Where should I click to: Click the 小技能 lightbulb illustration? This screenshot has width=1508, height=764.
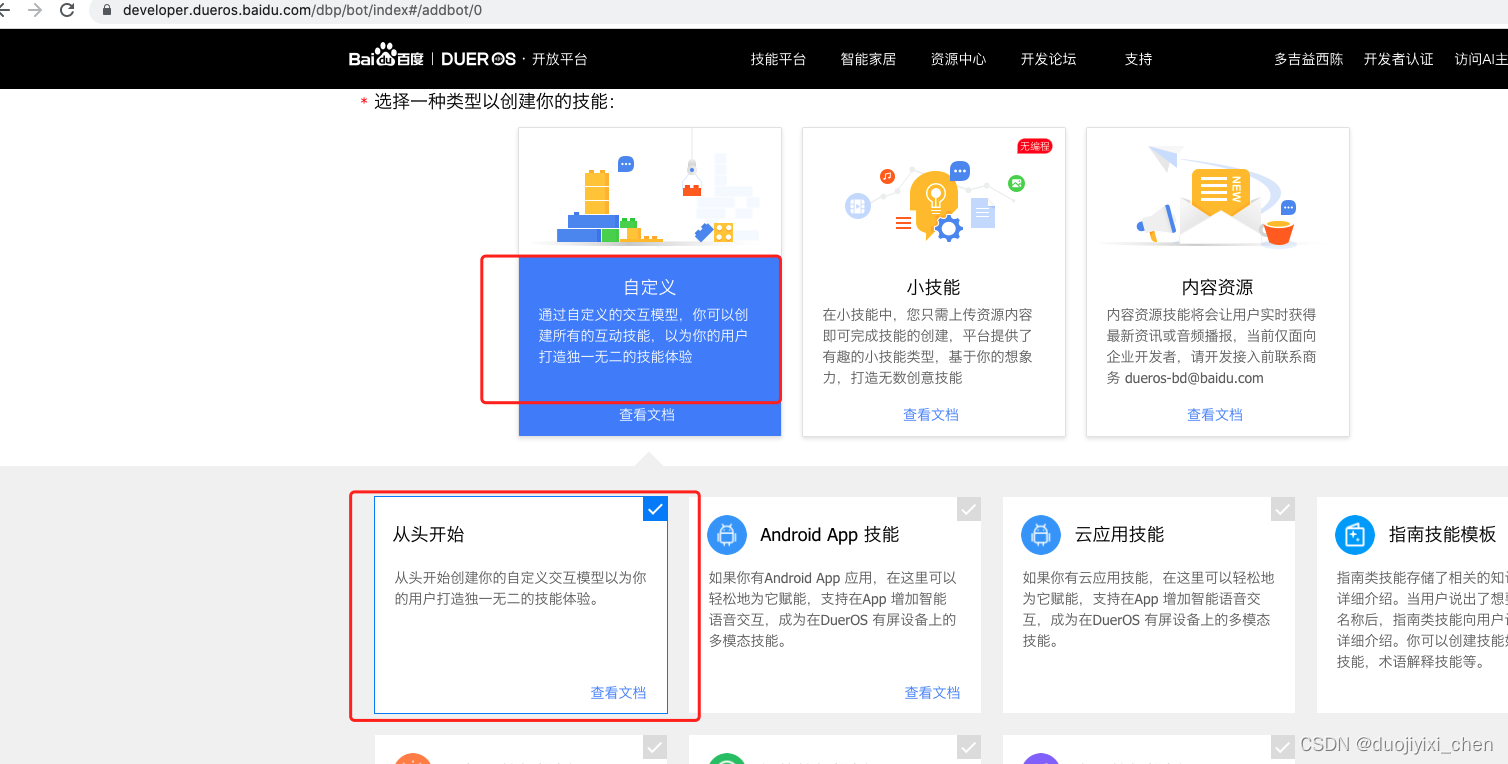[934, 200]
